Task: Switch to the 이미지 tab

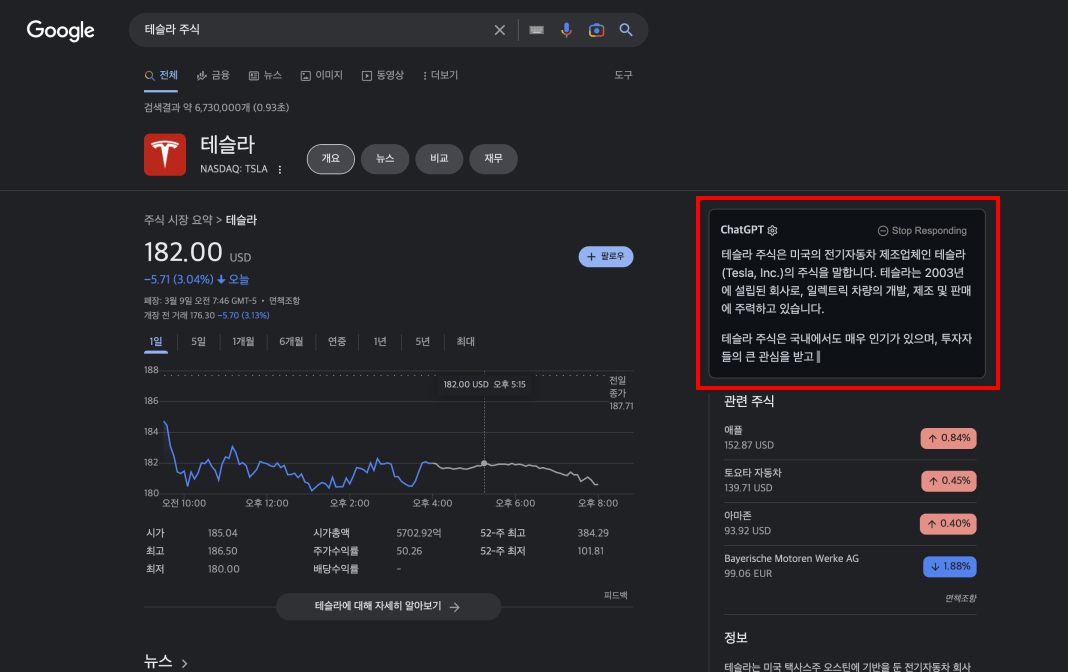Action: click(x=321, y=76)
